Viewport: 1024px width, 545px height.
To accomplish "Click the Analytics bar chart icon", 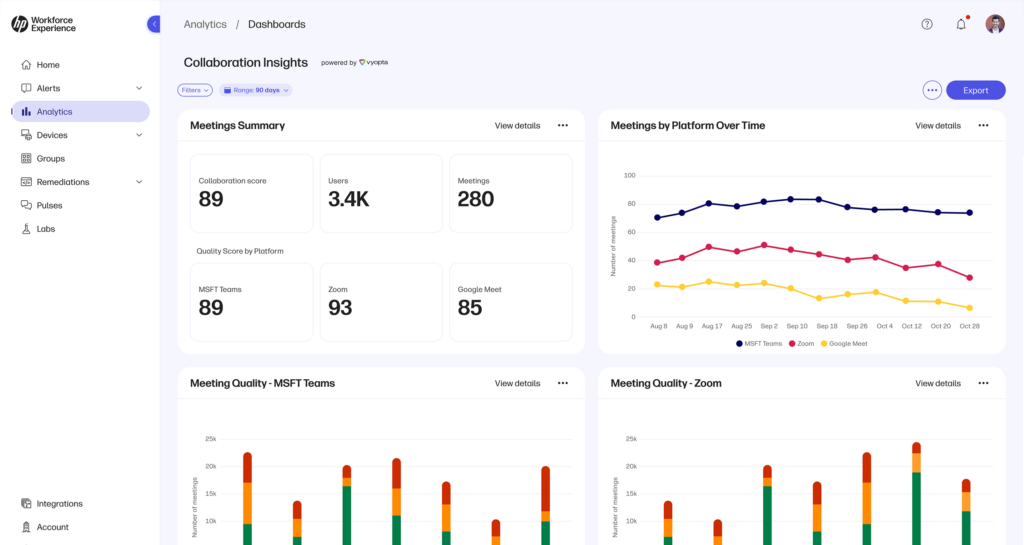I will pos(26,112).
